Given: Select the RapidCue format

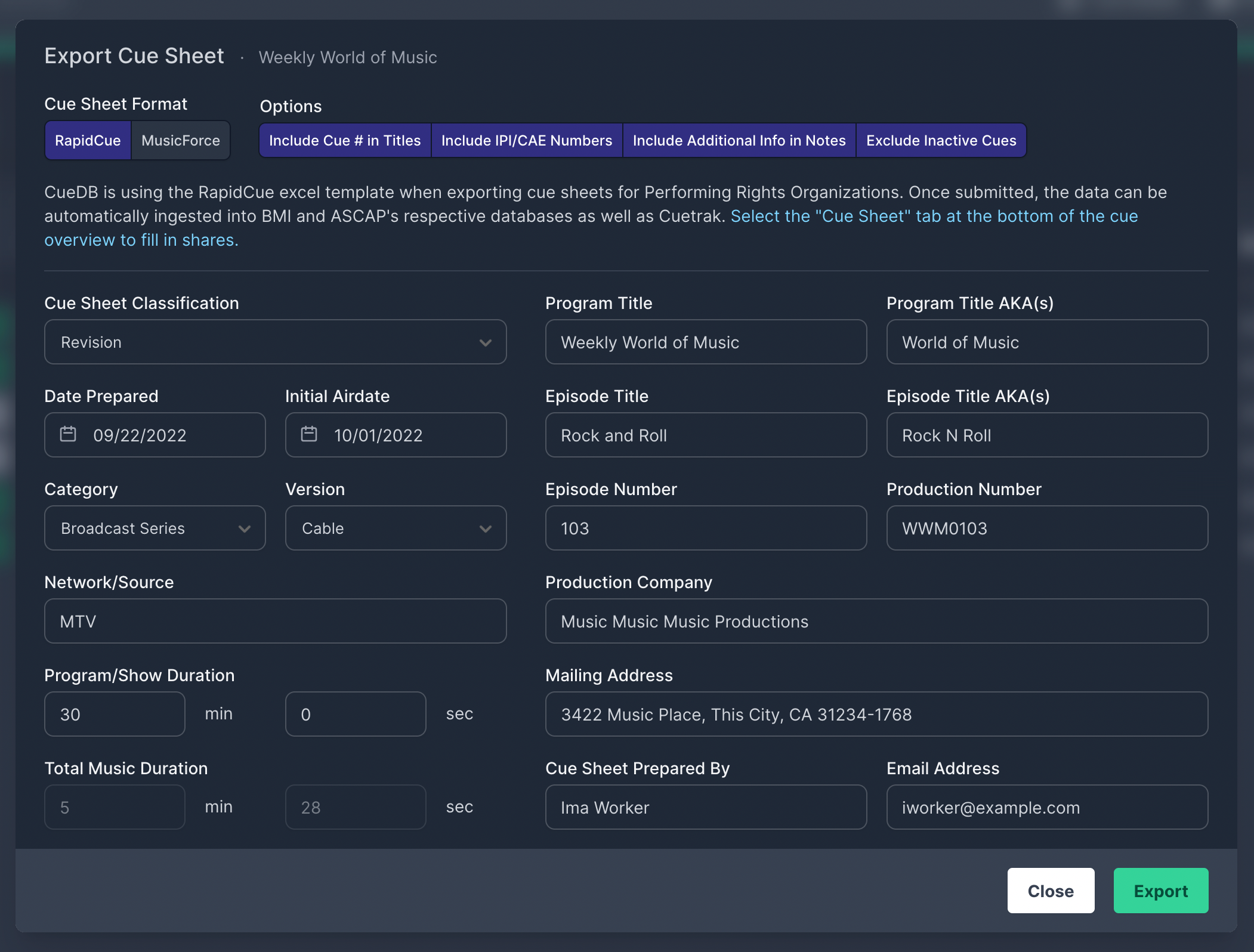Looking at the screenshot, I should click(88, 141).
